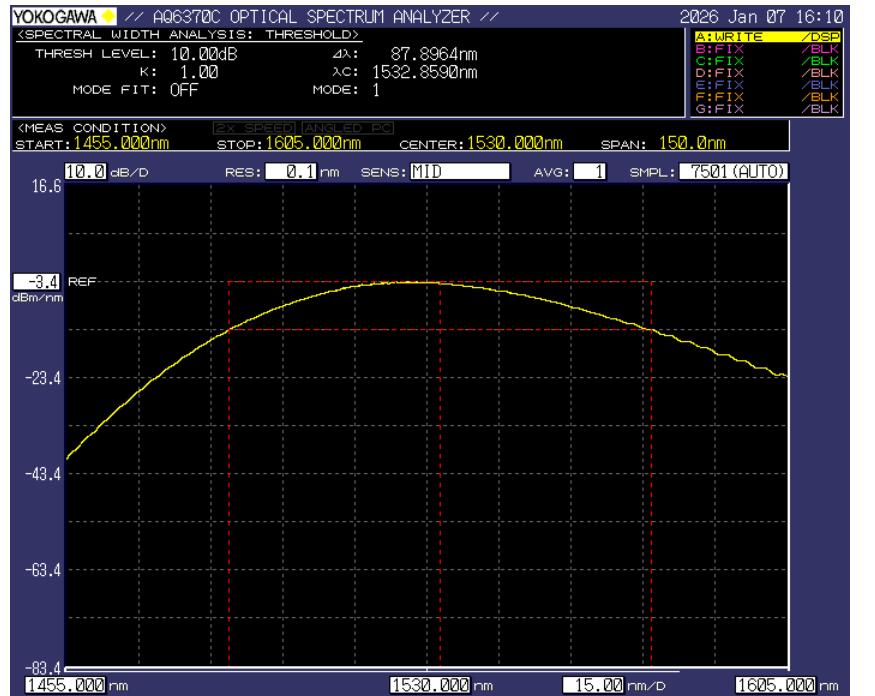The width and height of the screenshot is (875, 696).
Task: Click the 1605.000 nm stop axis field
Action: (x=776, y=685)
